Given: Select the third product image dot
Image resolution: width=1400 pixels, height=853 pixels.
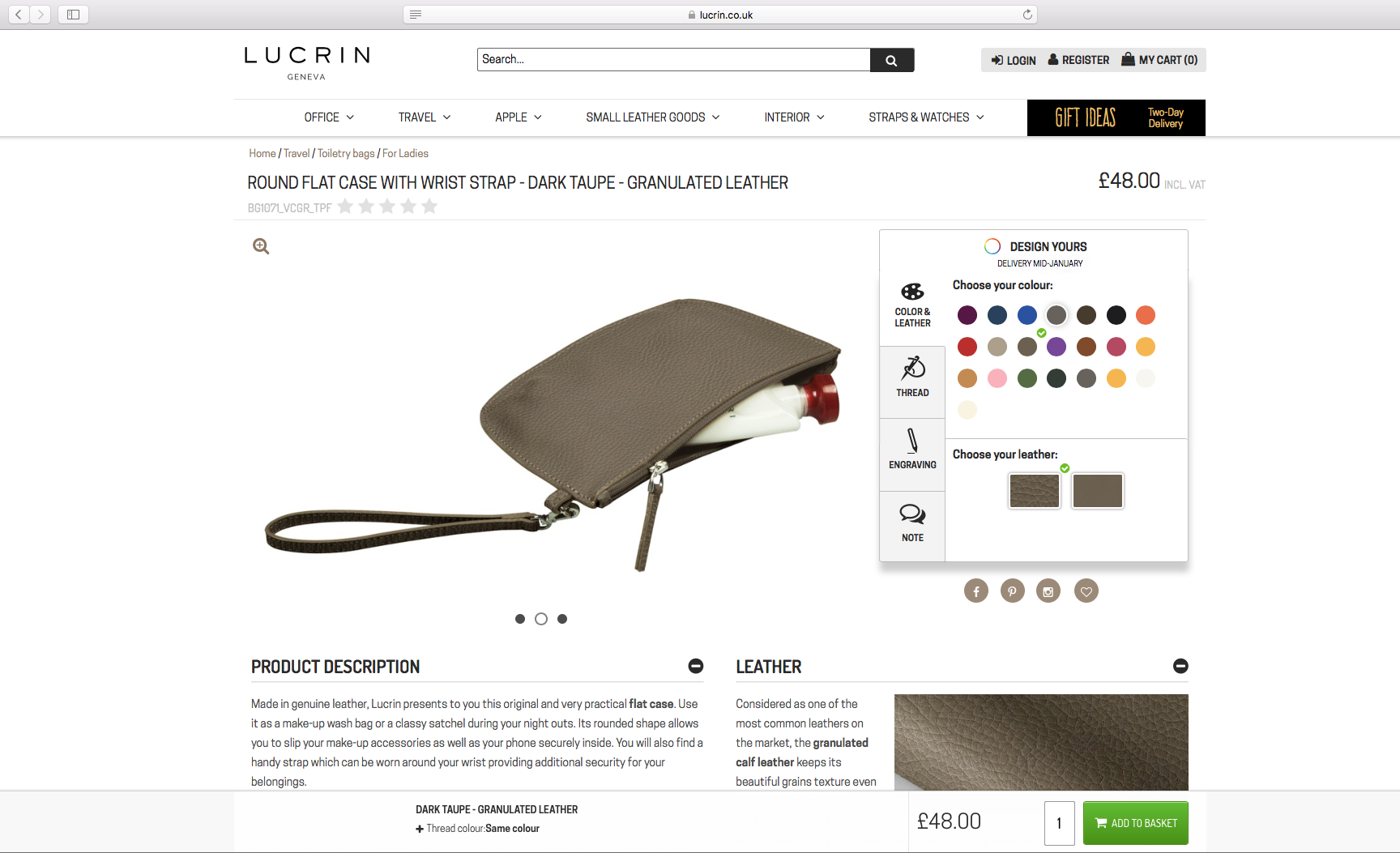Looking at the screenshot, I should [x=562, y=619].
